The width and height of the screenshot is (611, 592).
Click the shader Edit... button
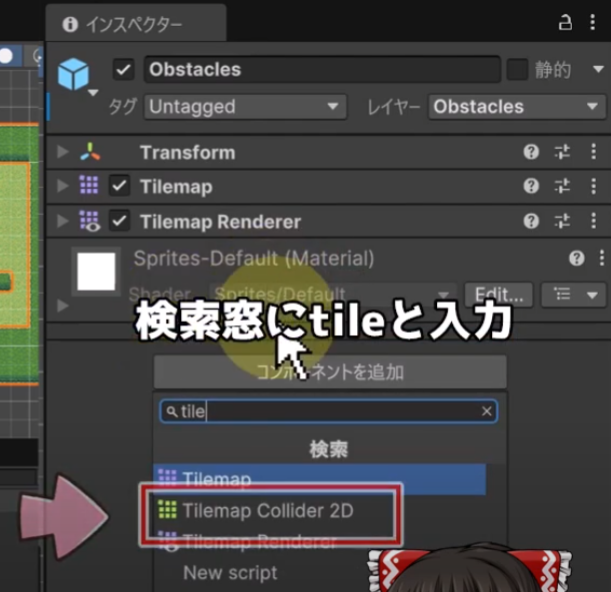499,295
